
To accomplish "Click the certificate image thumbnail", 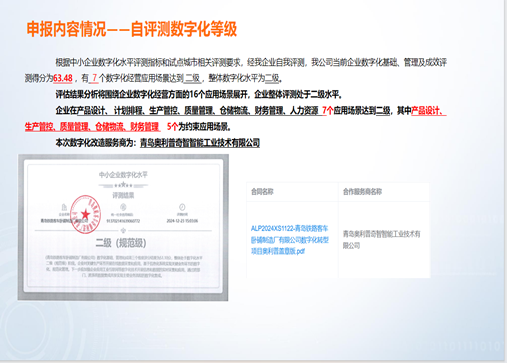I will tap(123, 227).
